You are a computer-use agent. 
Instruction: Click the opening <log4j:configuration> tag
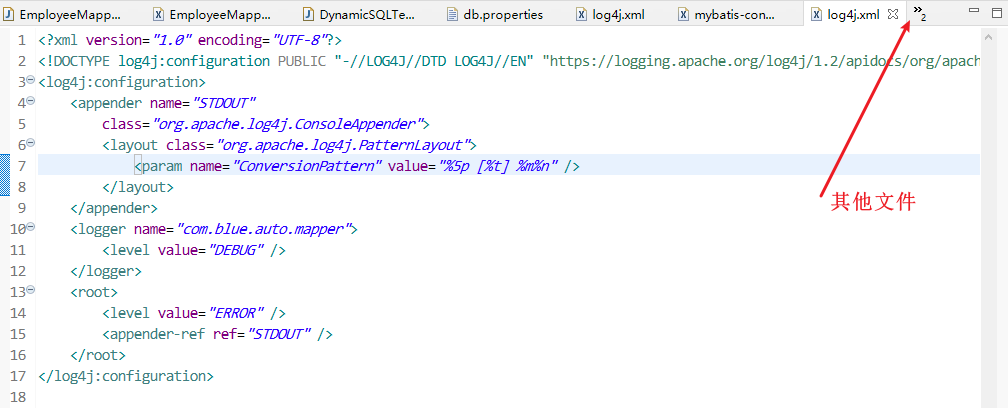point(122,82)
